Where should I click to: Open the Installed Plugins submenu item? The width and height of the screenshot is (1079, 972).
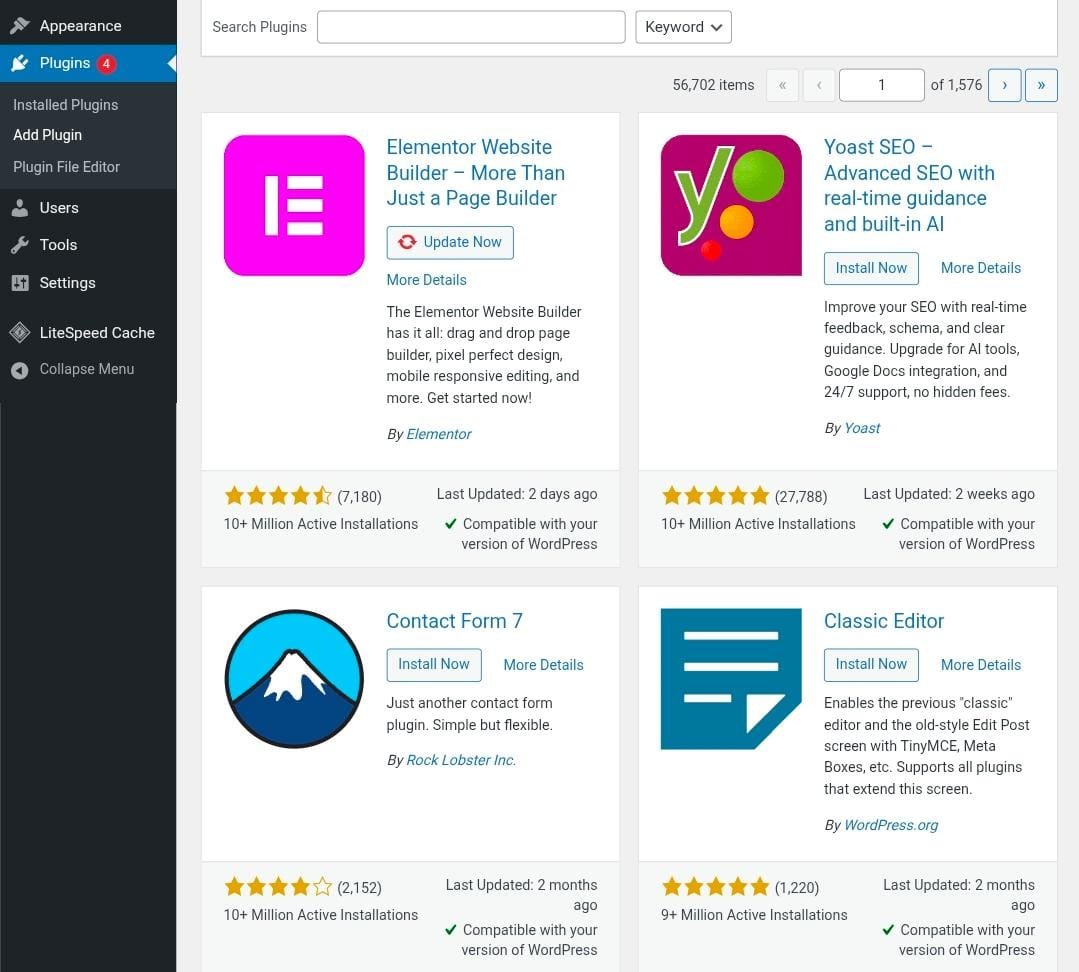(65, 105)
